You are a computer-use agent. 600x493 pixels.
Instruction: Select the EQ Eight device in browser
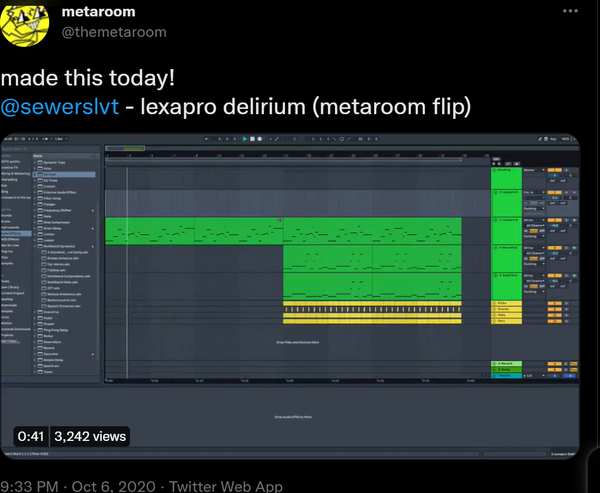(64, 174)
